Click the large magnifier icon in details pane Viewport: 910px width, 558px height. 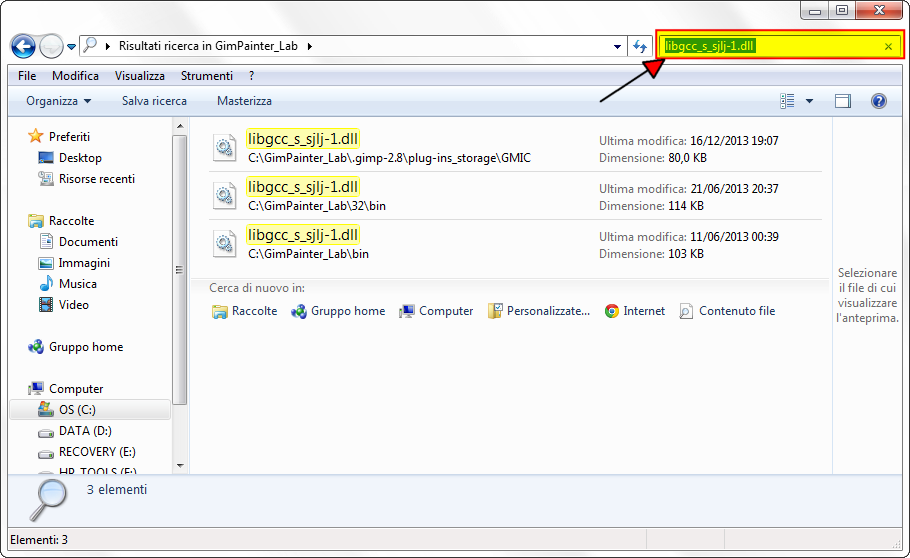pos(49,501)
